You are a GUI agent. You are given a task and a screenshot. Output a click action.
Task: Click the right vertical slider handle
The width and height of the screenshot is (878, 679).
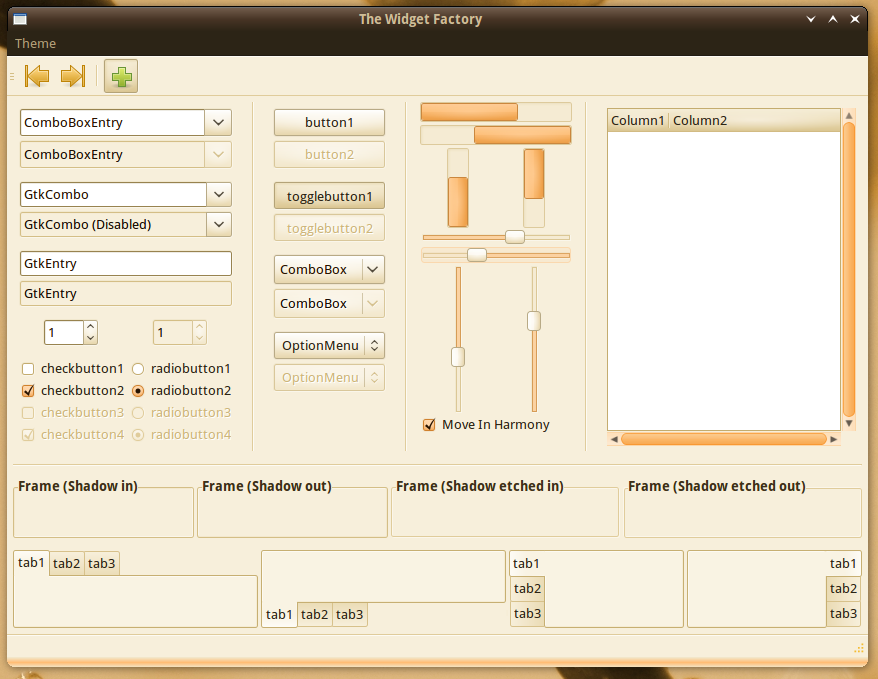coord(534,321)
